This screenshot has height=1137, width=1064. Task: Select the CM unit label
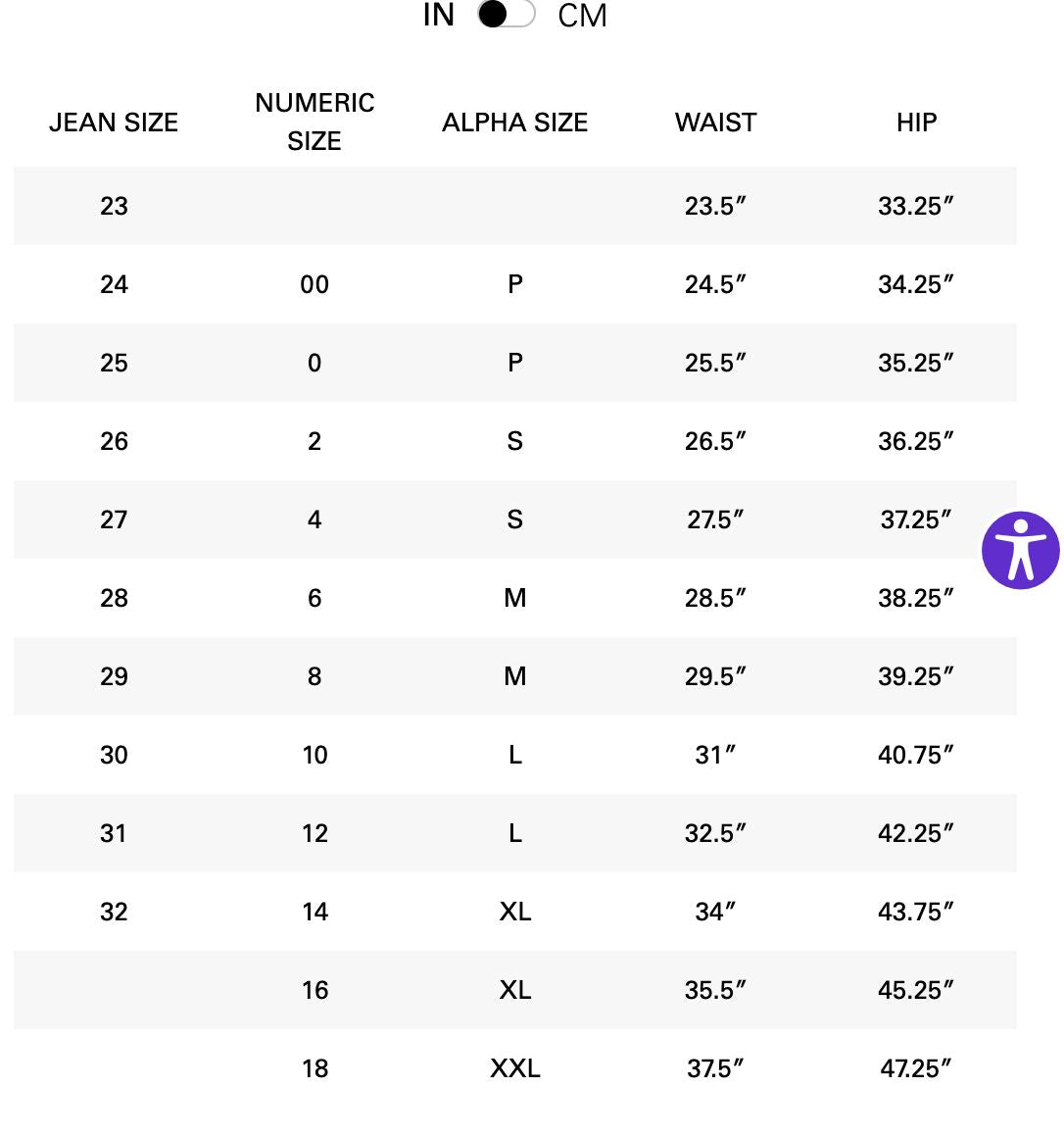[x=582, y=16]
